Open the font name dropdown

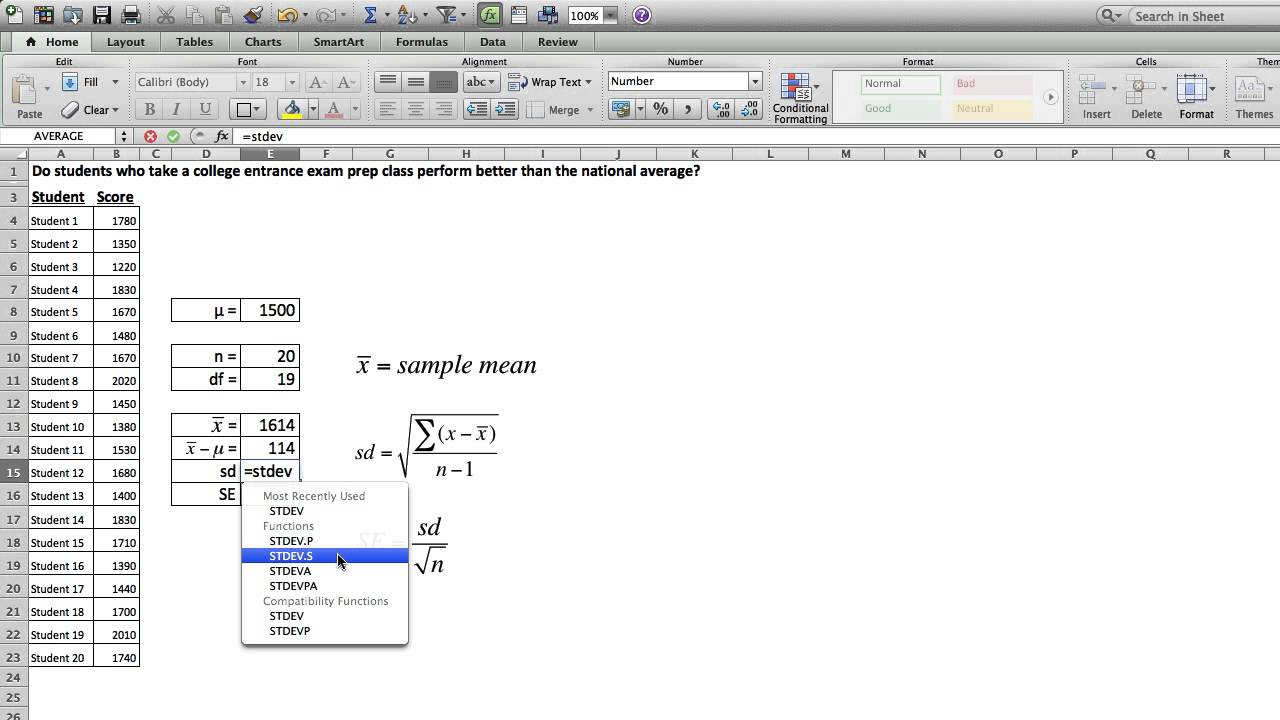click(243, 82)
